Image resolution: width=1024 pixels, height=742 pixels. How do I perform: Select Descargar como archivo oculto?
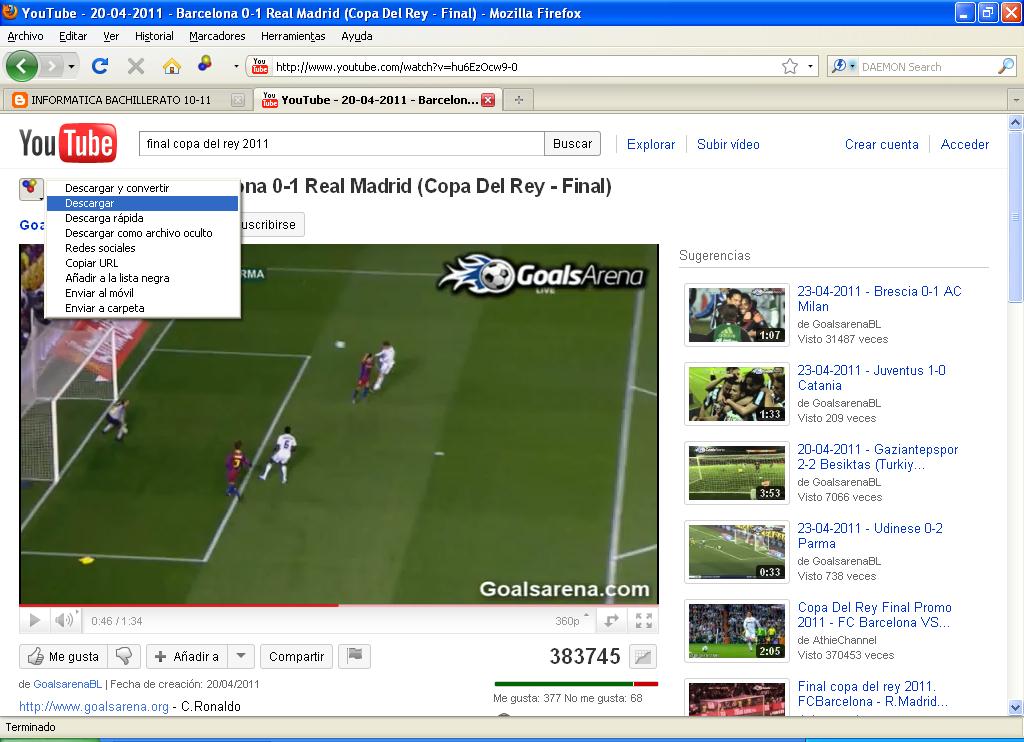(142, 233)
